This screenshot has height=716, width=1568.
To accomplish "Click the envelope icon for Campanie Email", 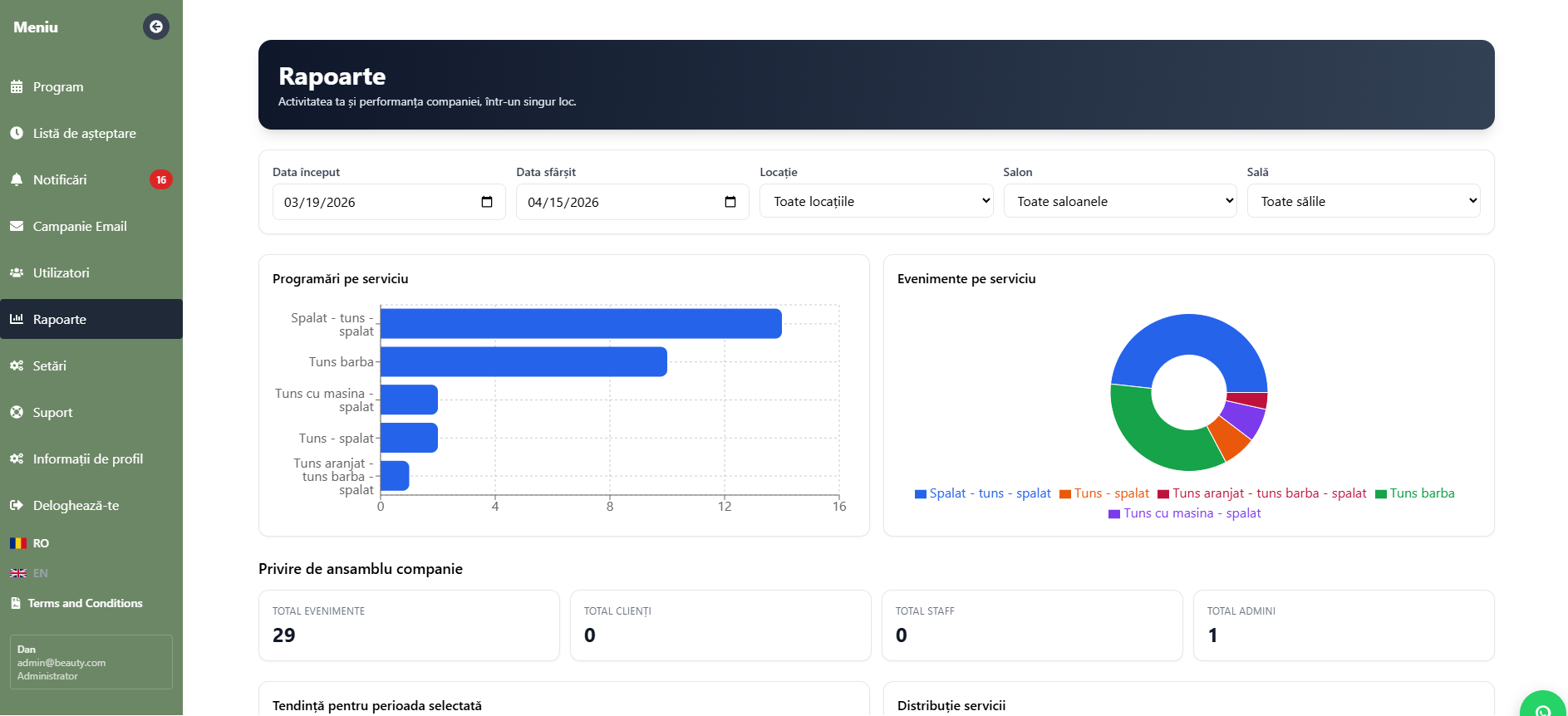I will (x=17, y=226).
